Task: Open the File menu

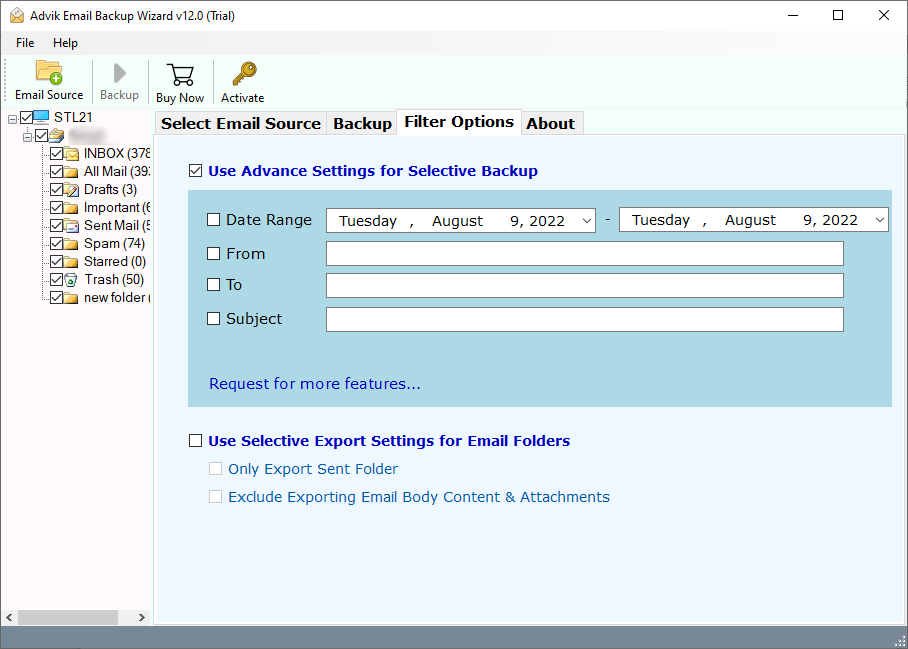Action: pos(24,43)
